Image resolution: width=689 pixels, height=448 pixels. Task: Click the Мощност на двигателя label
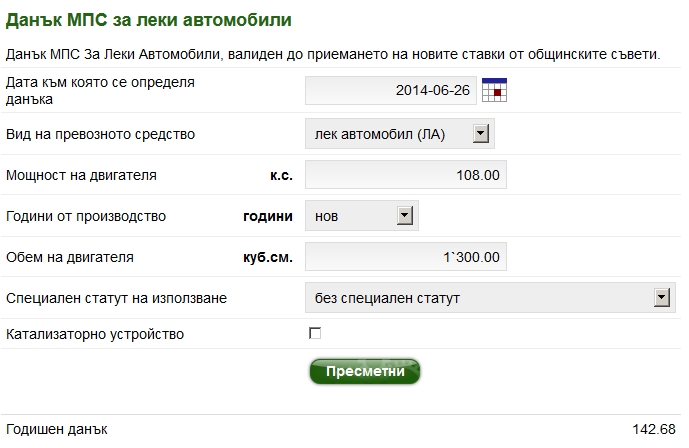click(x=81, y=175)
